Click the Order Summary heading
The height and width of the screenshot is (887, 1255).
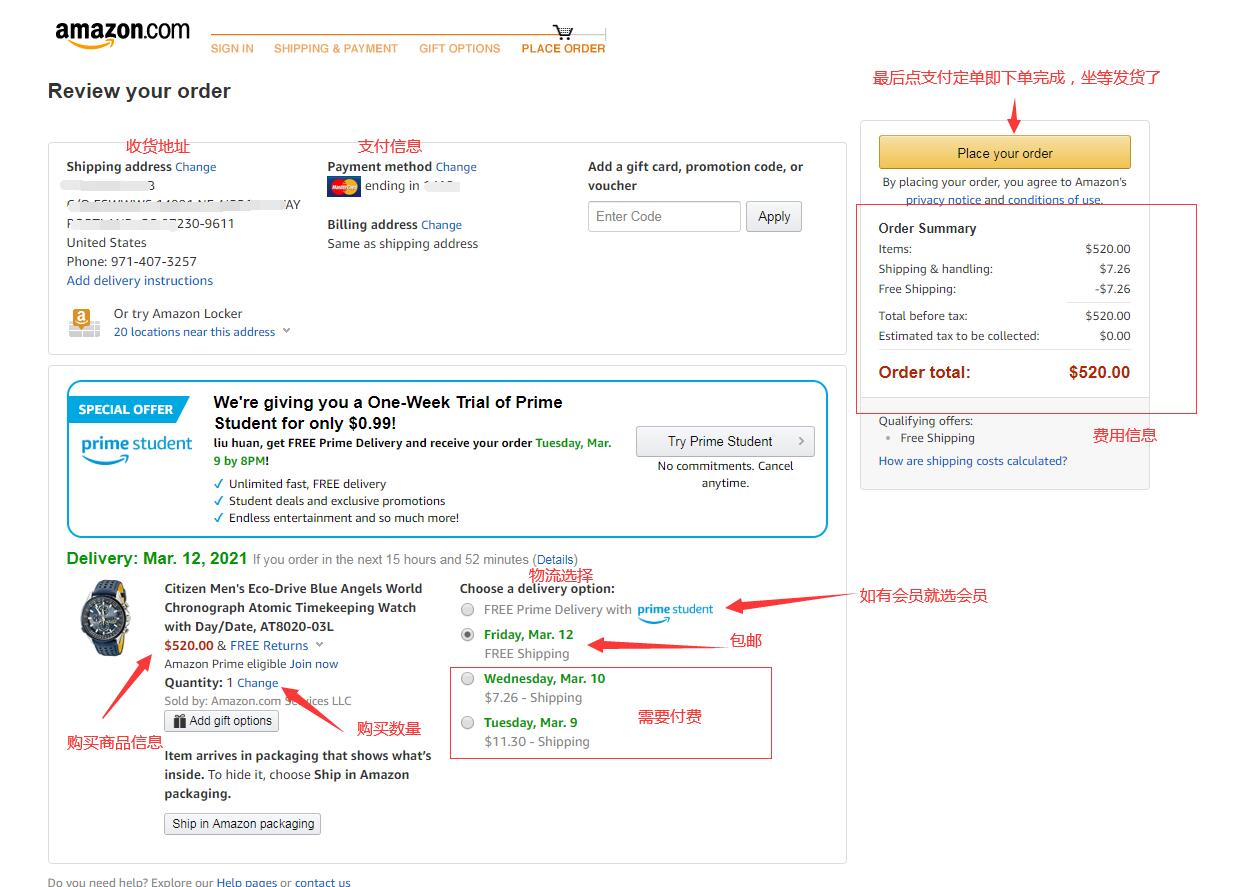coord(927,229)
